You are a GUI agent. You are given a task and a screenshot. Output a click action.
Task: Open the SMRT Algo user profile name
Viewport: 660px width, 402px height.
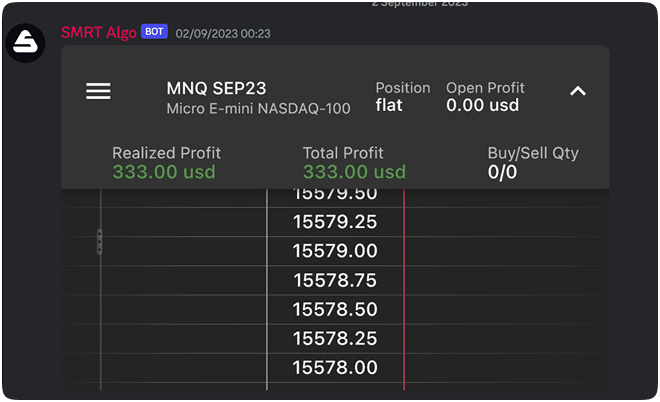[99, 32]
